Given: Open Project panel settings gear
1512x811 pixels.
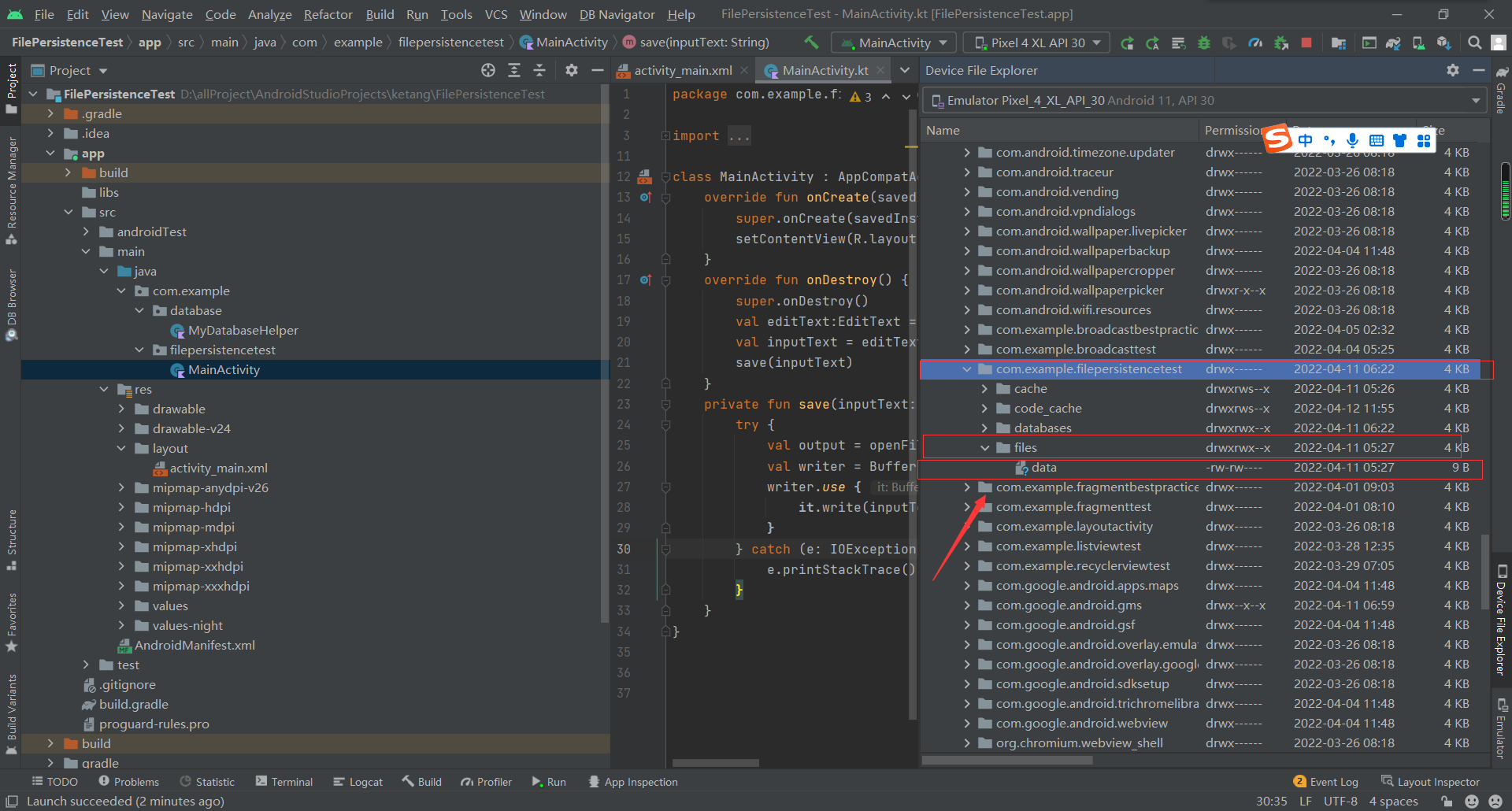Looking at the screenshot, I should (x=572, y=70).
